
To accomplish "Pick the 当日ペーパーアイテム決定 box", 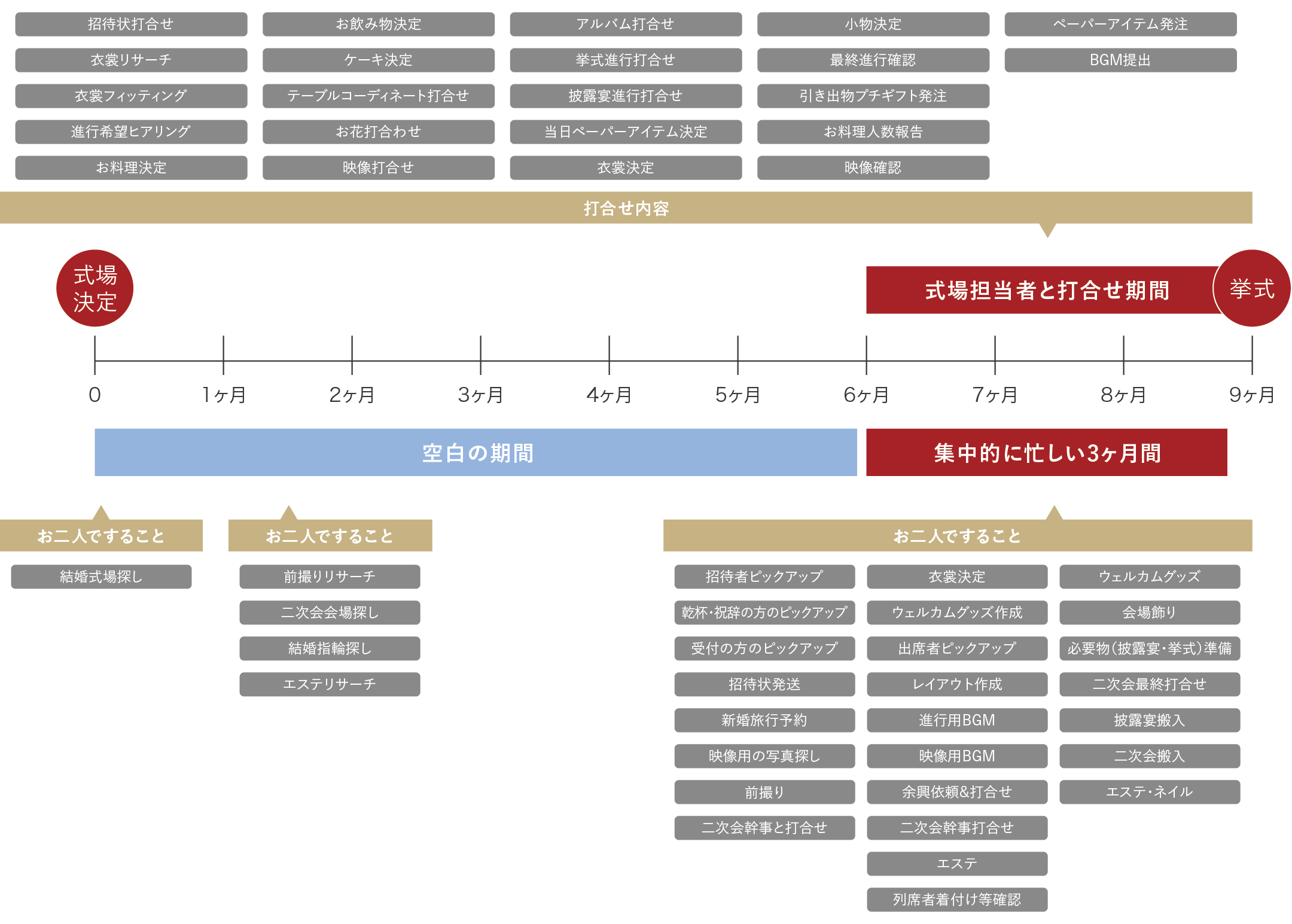I will click(x=626, y=132).
